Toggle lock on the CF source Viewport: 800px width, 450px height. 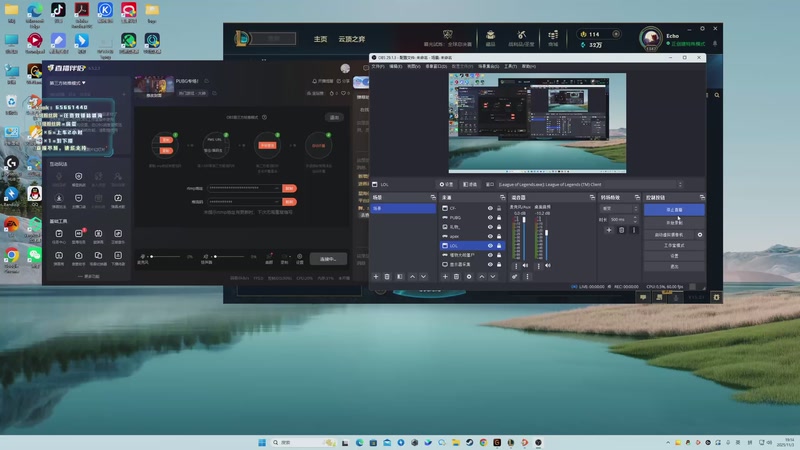coord(499,208)
